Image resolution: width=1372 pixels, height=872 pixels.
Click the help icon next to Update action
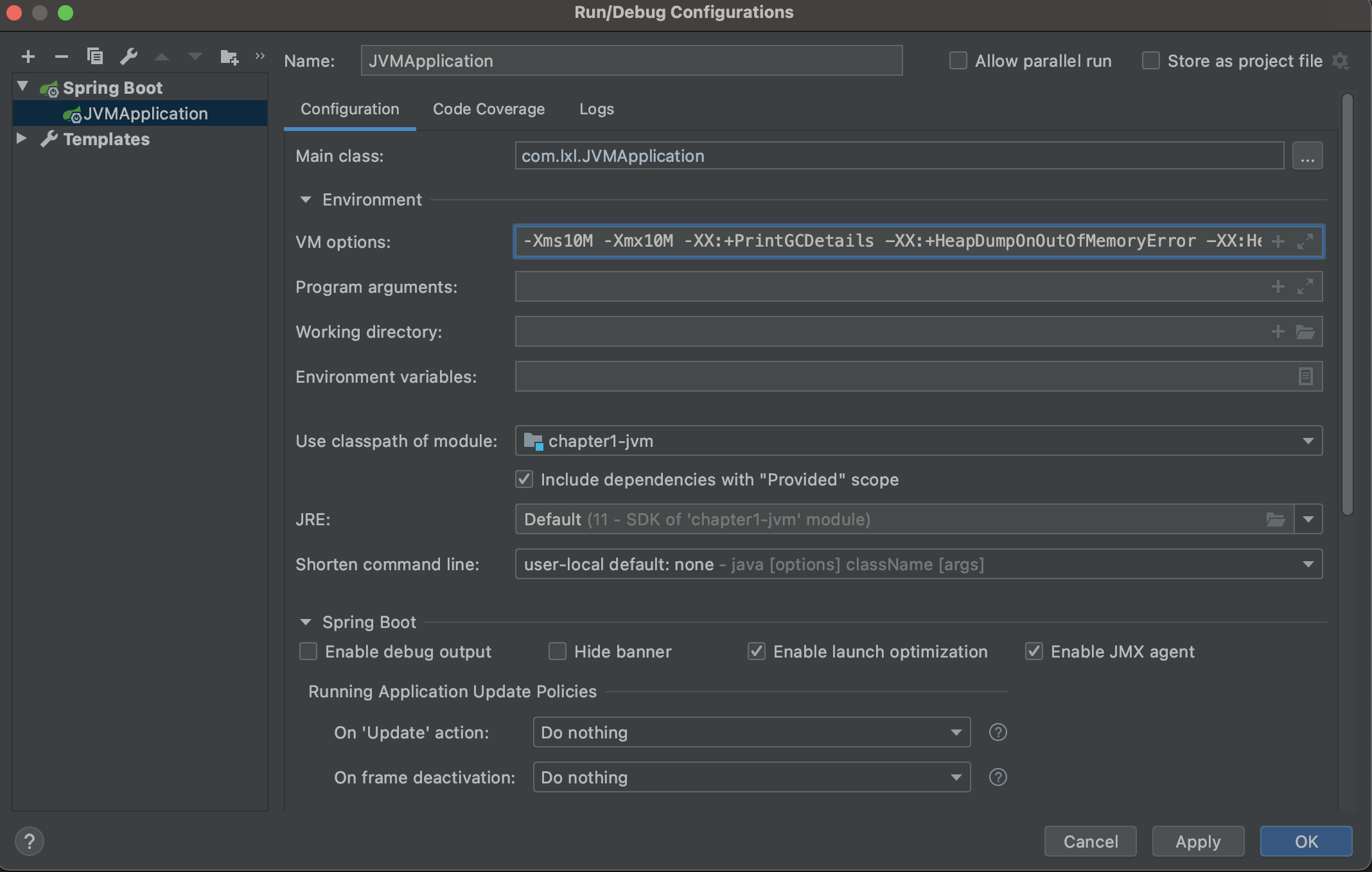[x=998, y=732]
